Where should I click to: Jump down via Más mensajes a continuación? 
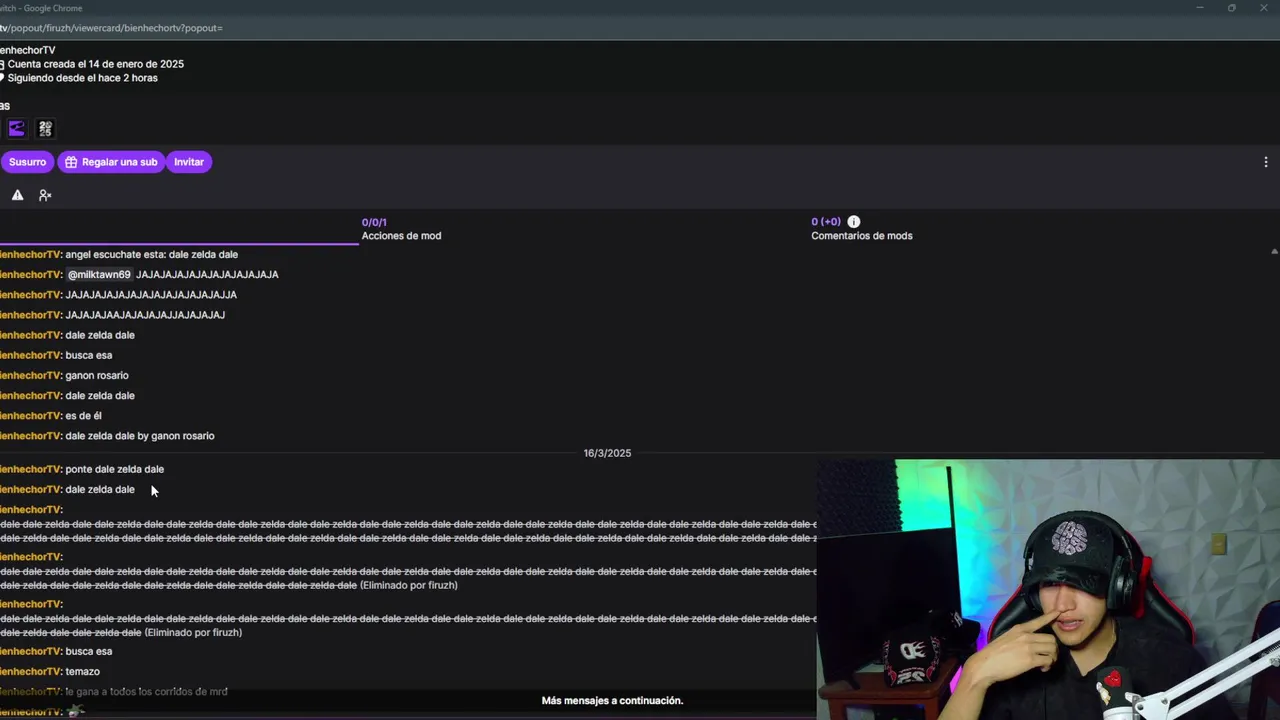point(612,701)
